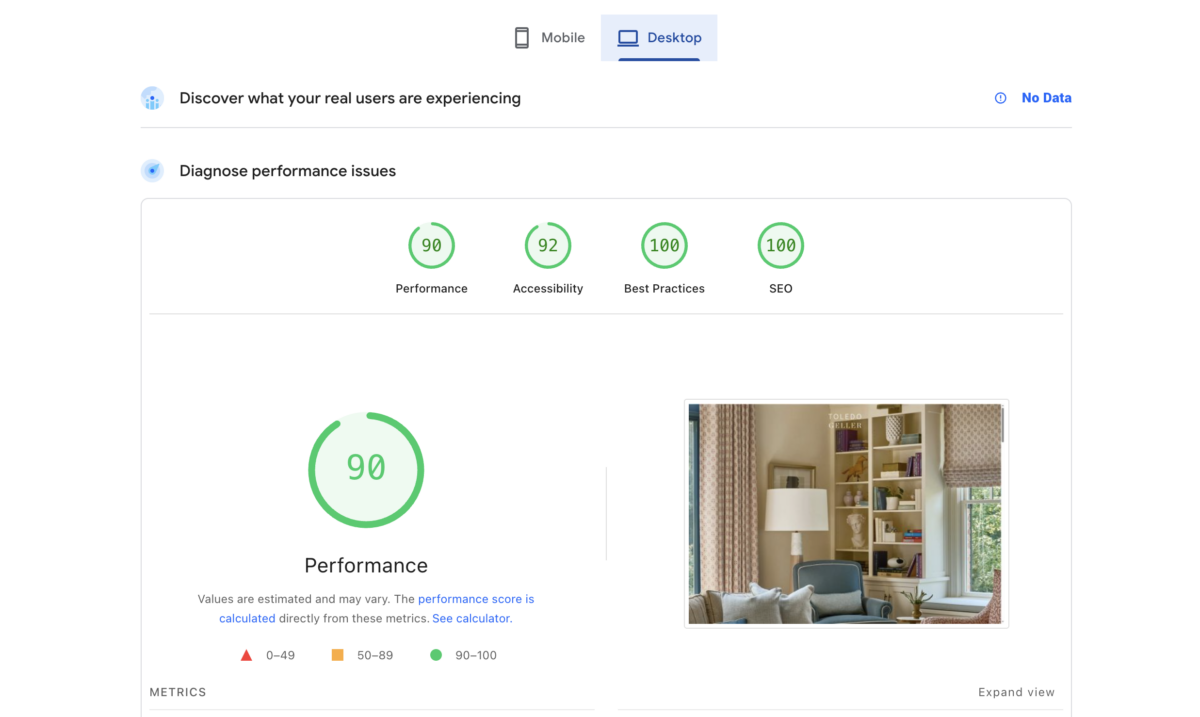The height and width of the screenshot is (717, 1200).
Task: Click the red triangle 0–49 legend icon
Action: pyautogui.click(x=246, y=656)
